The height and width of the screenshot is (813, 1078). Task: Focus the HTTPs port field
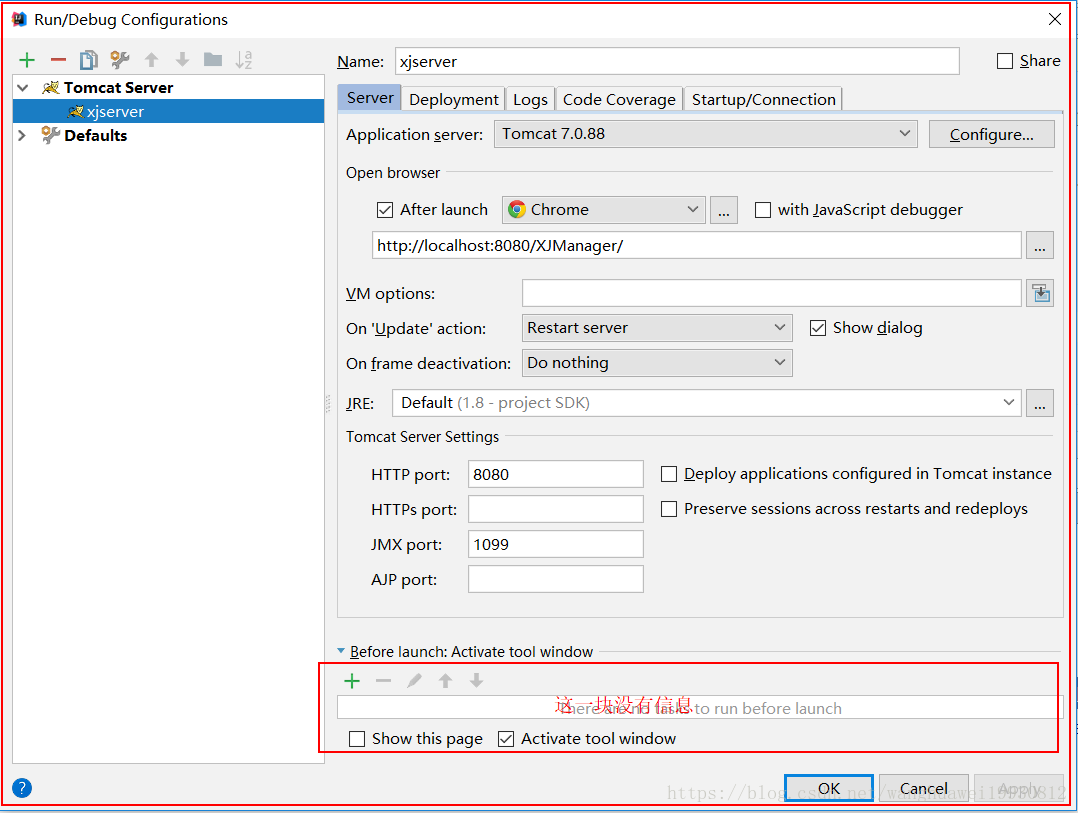tap(556, 509)
